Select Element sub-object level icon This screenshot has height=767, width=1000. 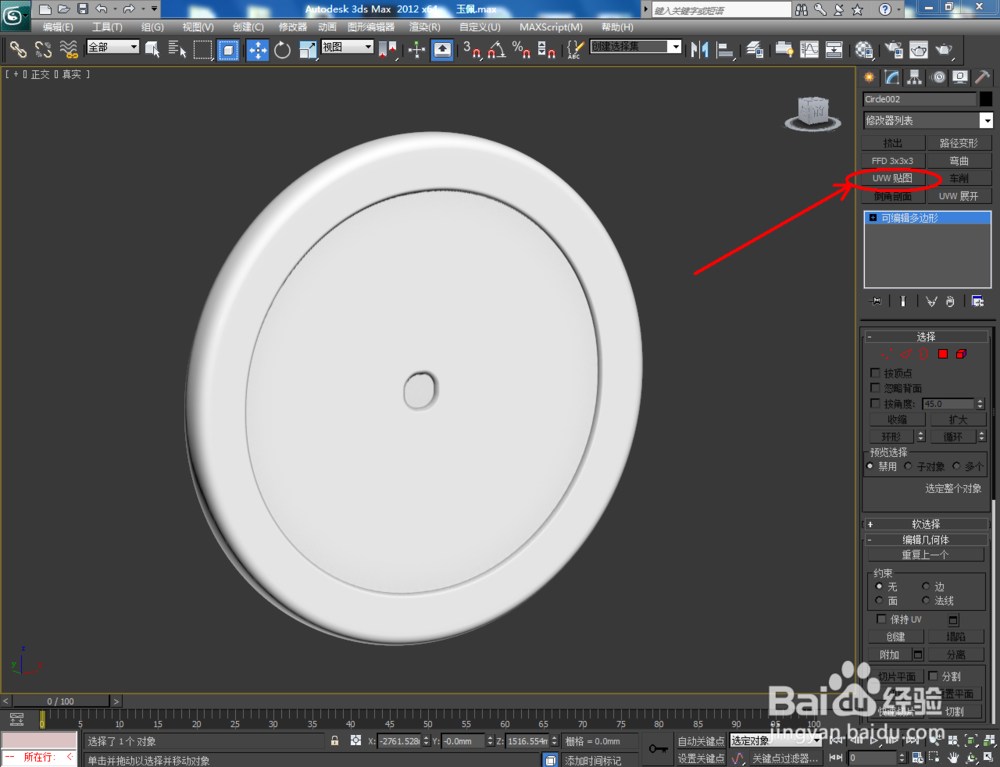tap(961, 354)
